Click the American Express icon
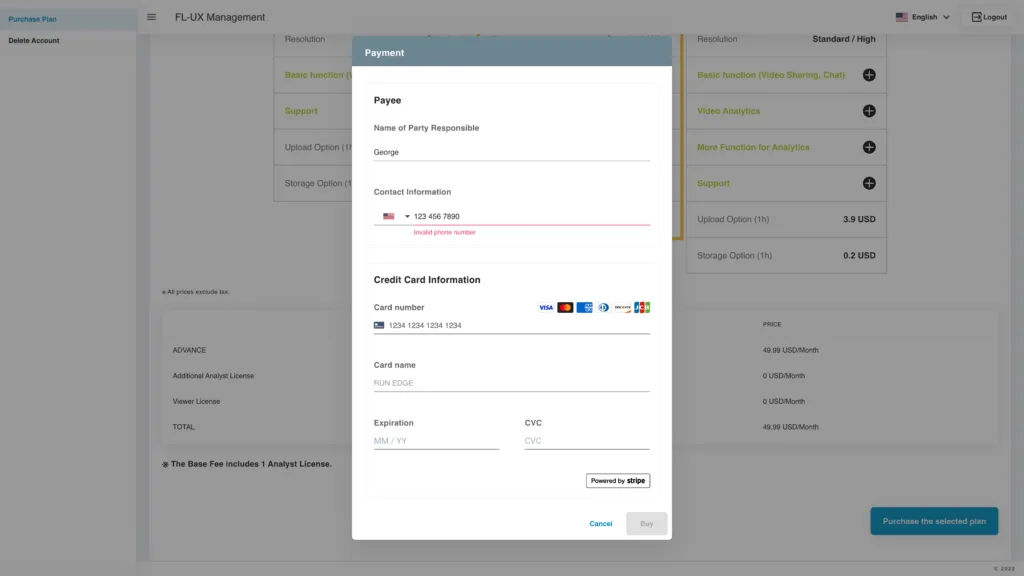Image resolution: width=1024 pixels, height=576 pixels. (x=584, y=308)
